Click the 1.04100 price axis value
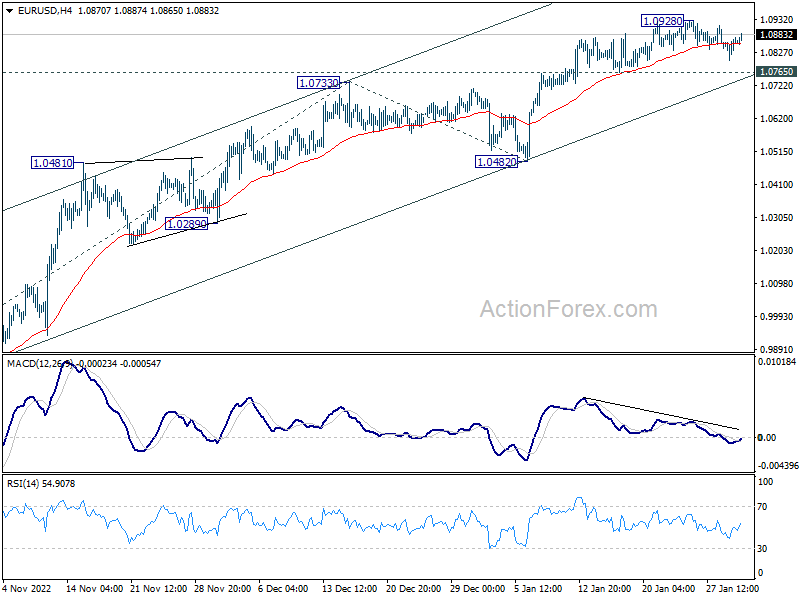The height and width of the screenshot is (600, 800). (777, 185)
